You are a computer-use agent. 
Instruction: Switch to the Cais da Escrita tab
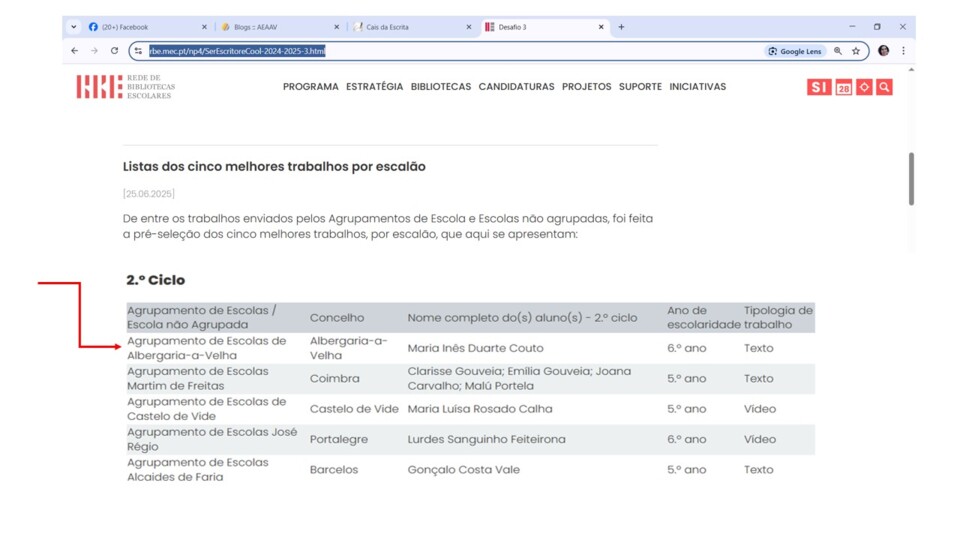(410, 27)
